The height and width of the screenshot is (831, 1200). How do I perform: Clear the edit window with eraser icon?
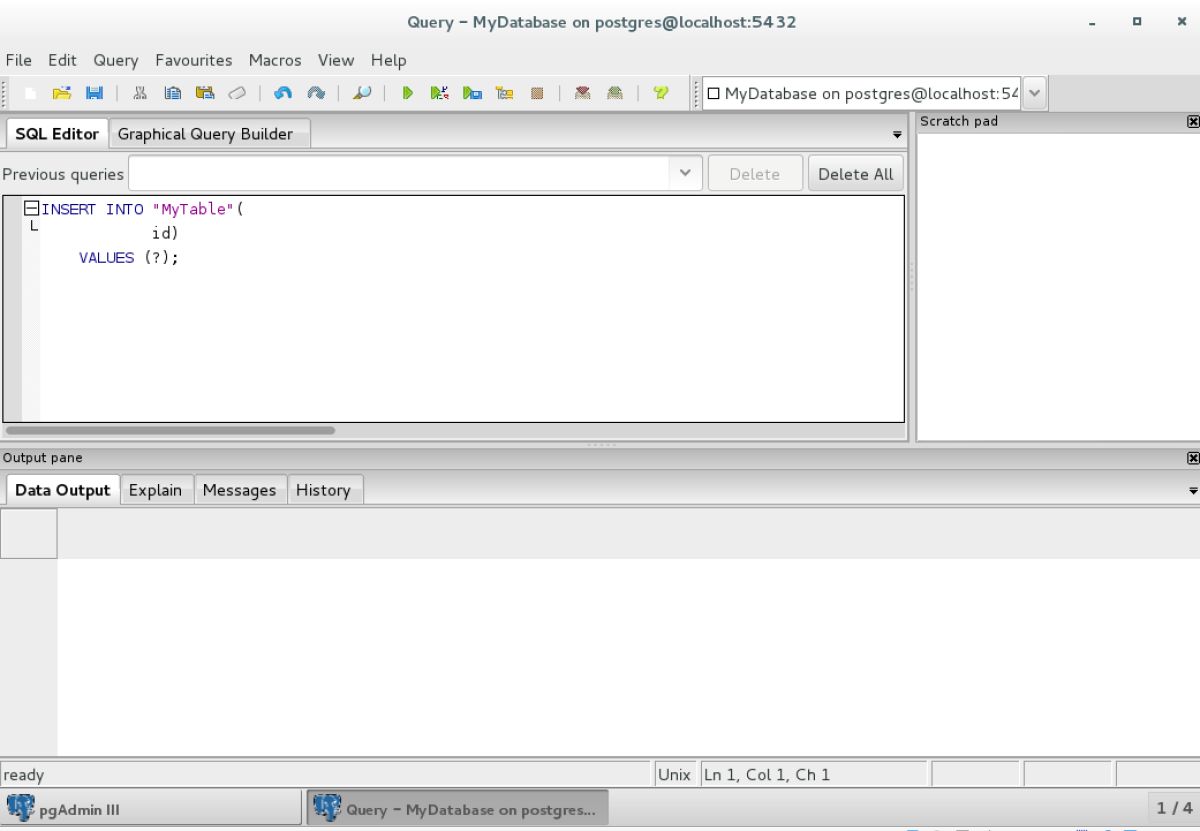pos(235,93)
